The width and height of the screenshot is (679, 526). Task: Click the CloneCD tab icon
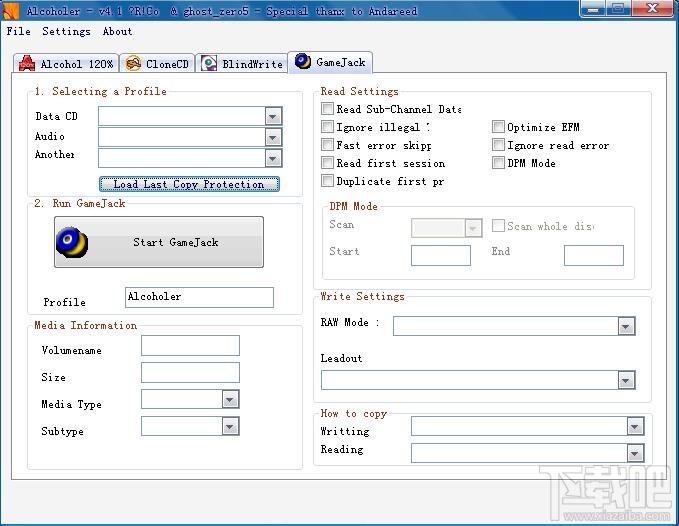pyautogui.click(x=133, y=64)
